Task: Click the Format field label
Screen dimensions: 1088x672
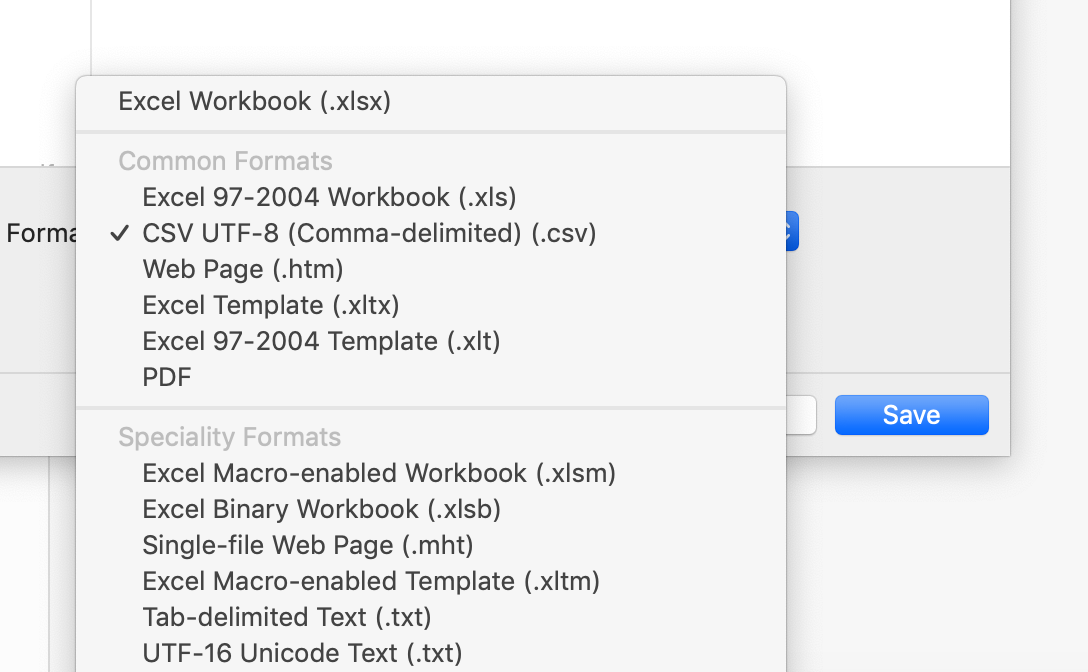Action: coord(40,233)
